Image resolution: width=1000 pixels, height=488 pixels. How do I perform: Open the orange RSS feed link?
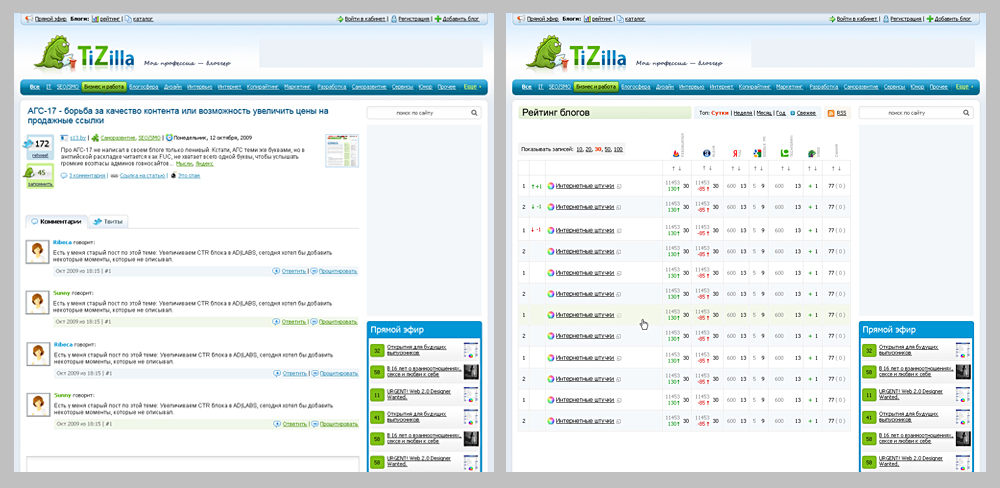pos(836,113)
